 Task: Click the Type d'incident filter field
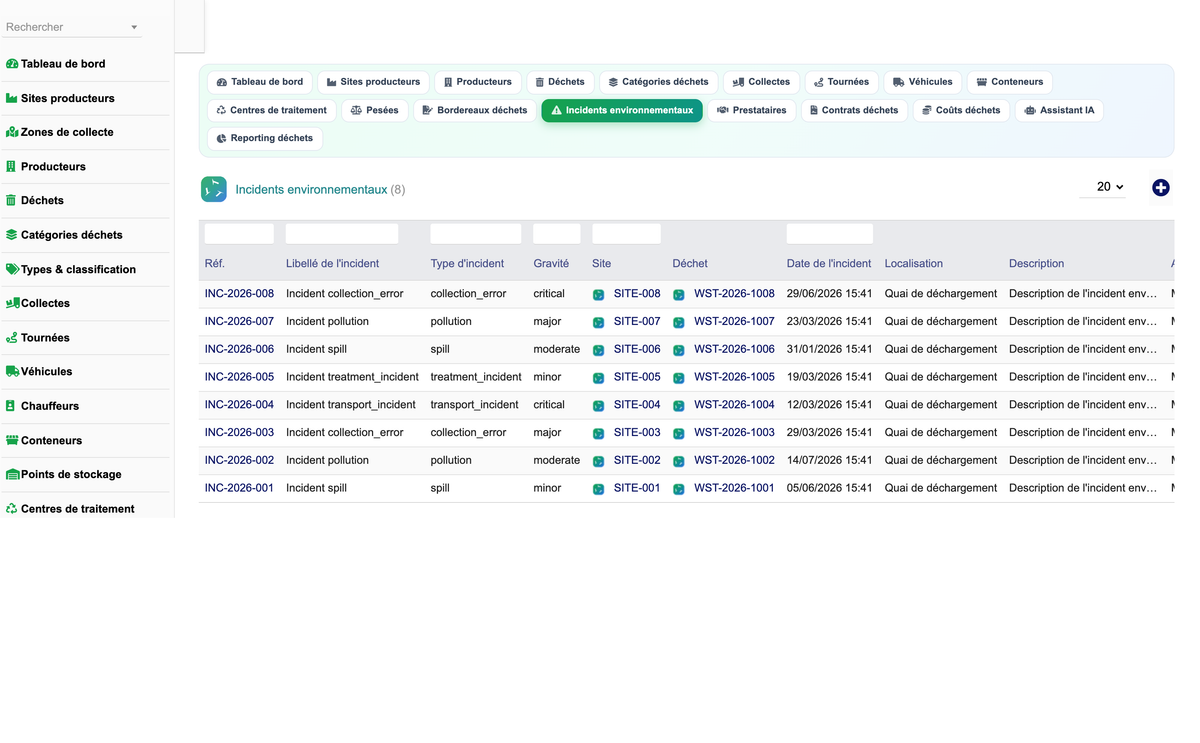(x=476, y=234)
